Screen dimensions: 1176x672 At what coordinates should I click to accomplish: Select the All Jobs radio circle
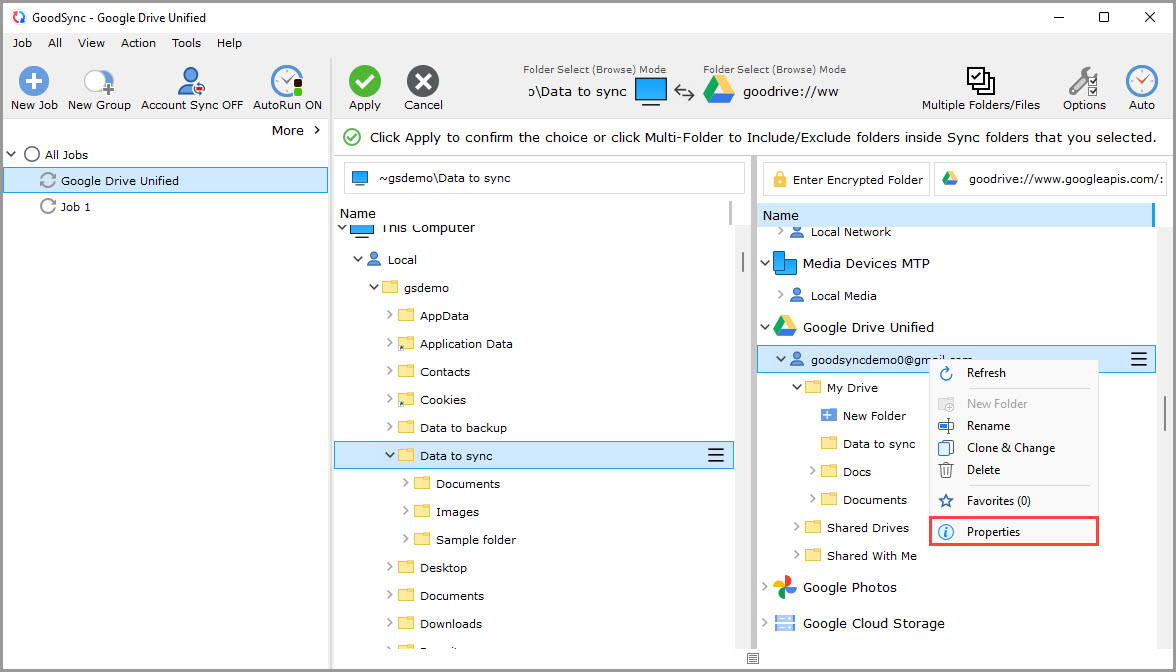[x=32, y=154]
